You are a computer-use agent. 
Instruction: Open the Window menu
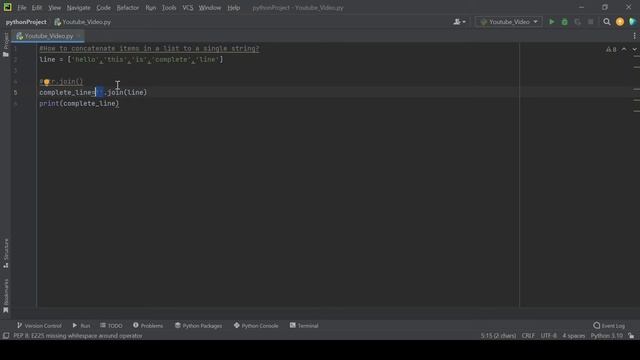coord(210,8)
